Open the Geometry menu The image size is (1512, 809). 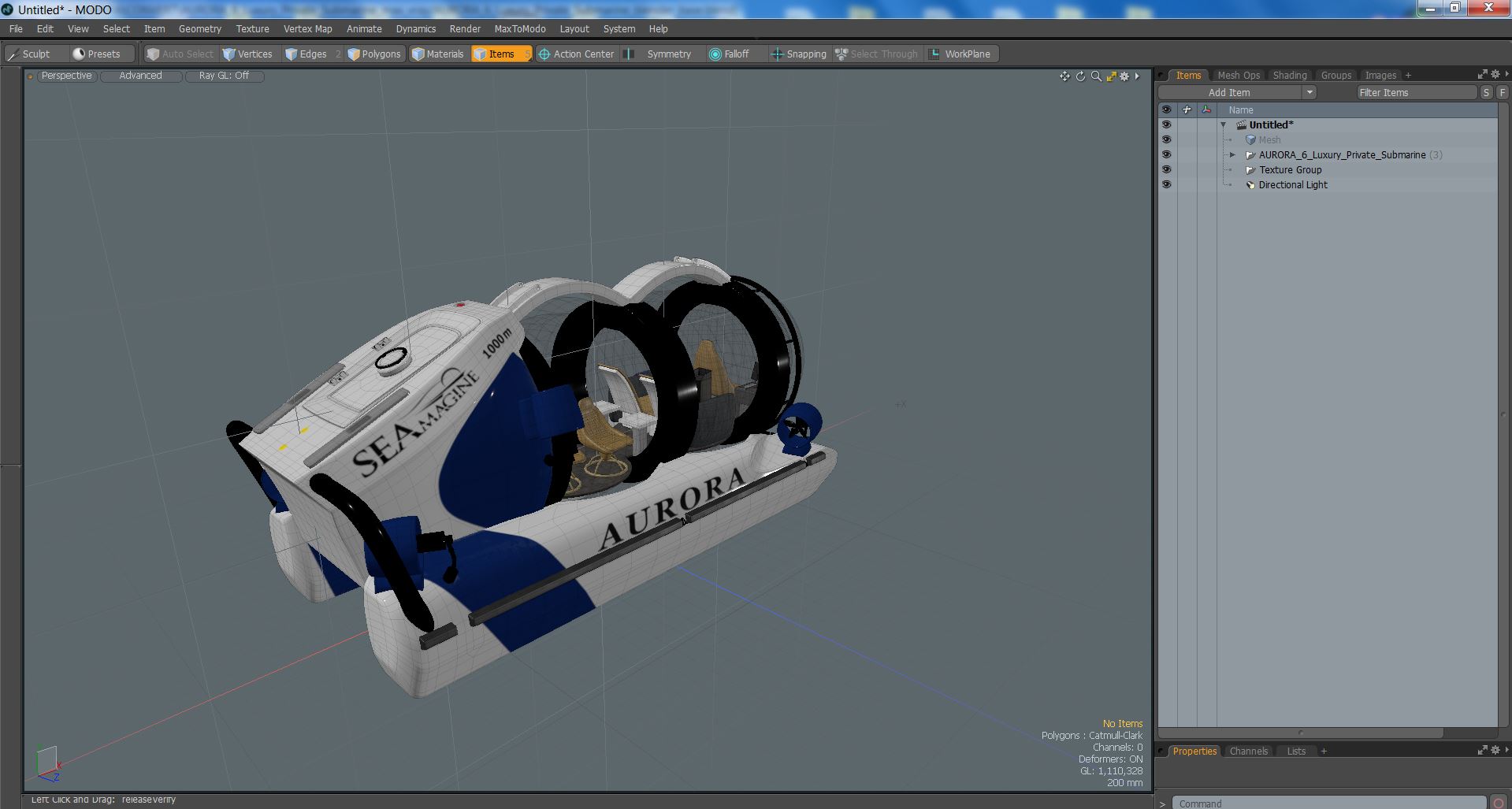tap(200, 28)
